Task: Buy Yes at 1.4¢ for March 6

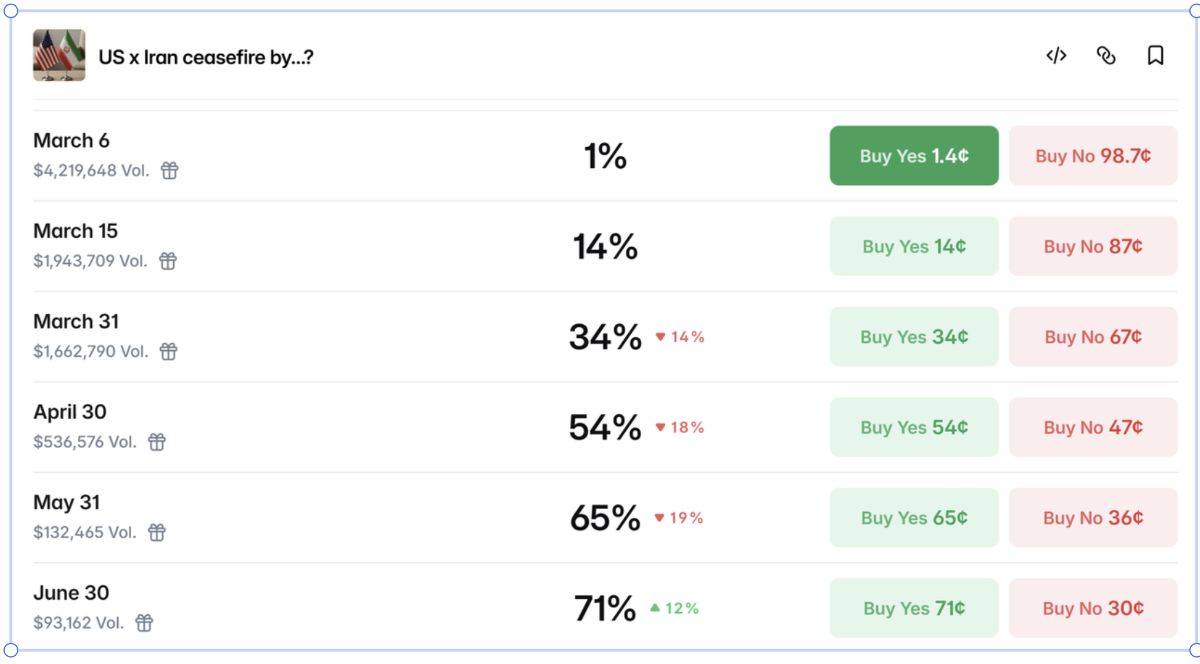Action: 914,156
